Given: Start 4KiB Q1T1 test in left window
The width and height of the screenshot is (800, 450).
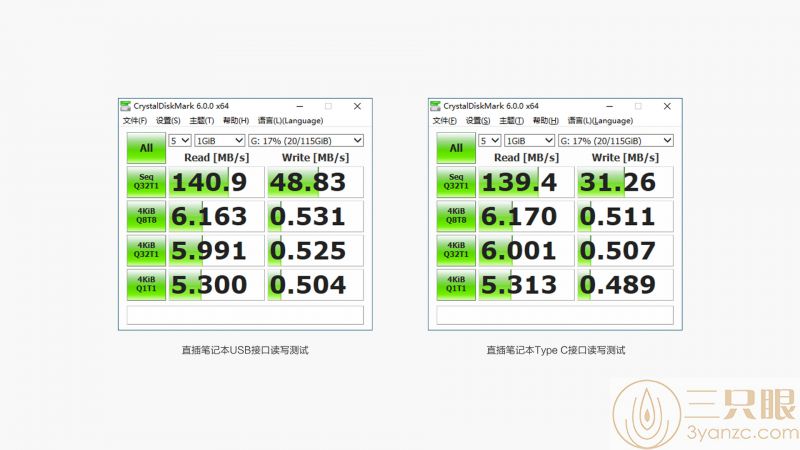Looking at the screenshot, I should (x=146, y=284).
